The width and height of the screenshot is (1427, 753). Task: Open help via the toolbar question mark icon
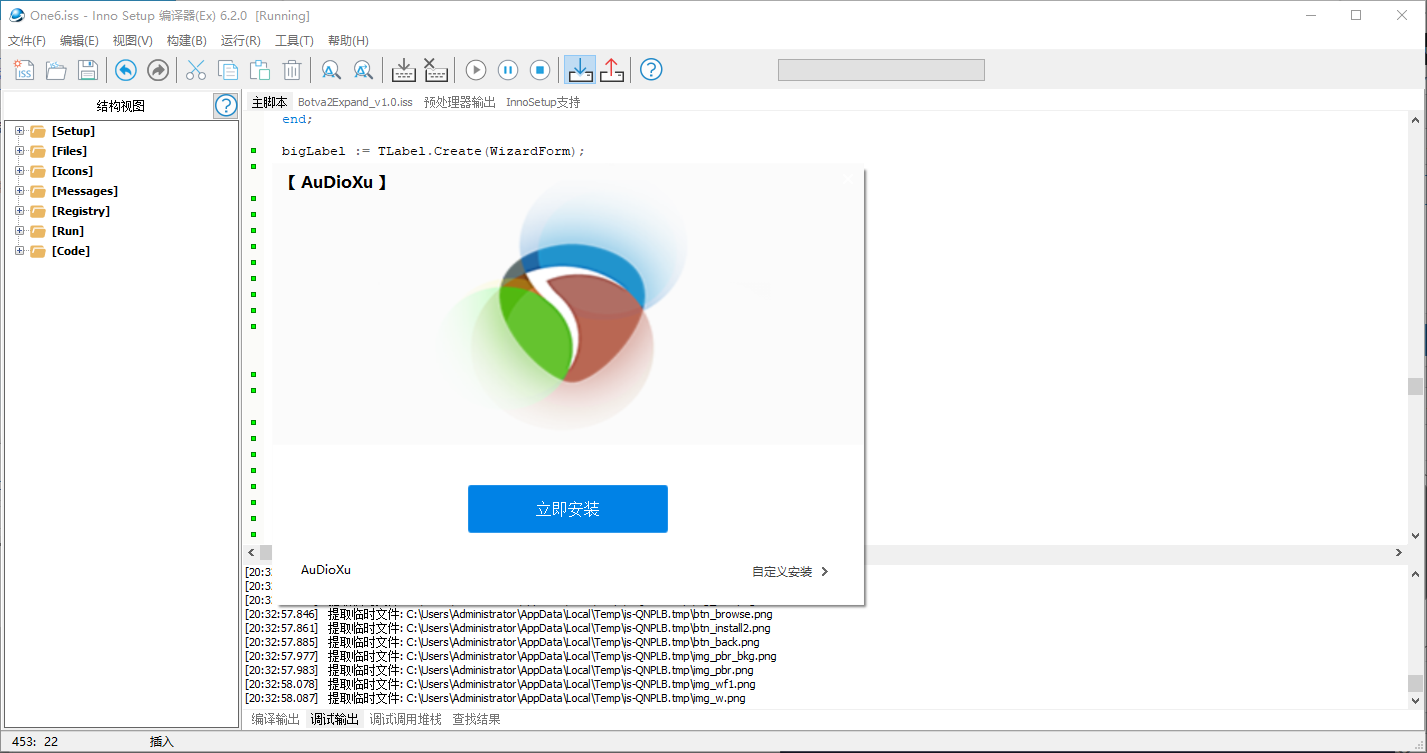point(651,70)
